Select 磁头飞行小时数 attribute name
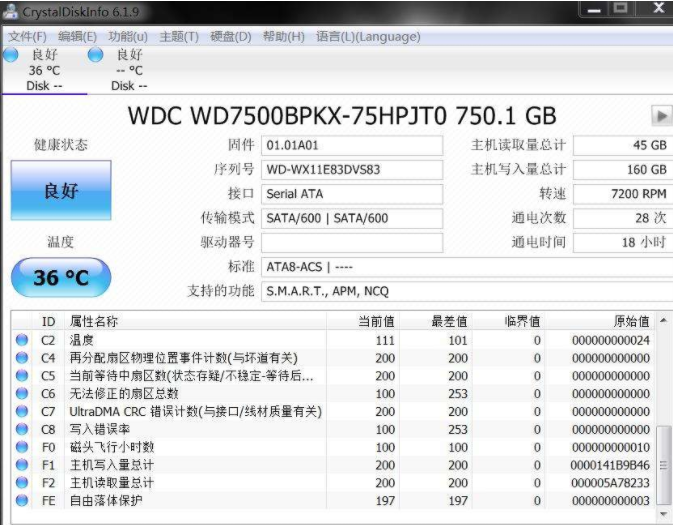673x525 pixels. click(112, 447)
